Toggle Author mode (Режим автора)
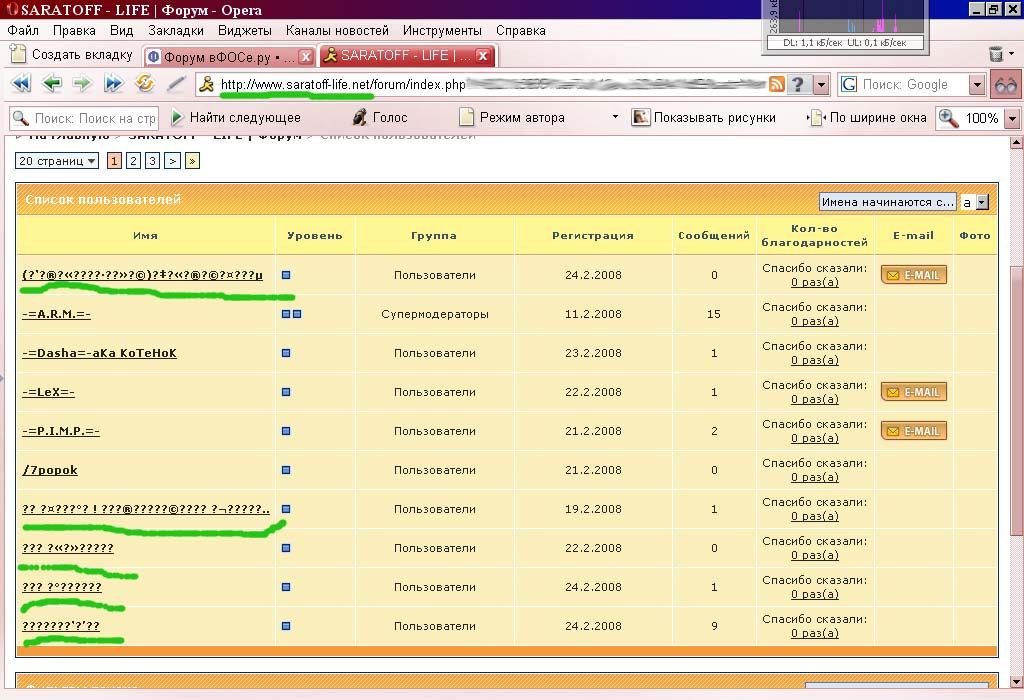1024x700 pixels. [x=466, y=117]
